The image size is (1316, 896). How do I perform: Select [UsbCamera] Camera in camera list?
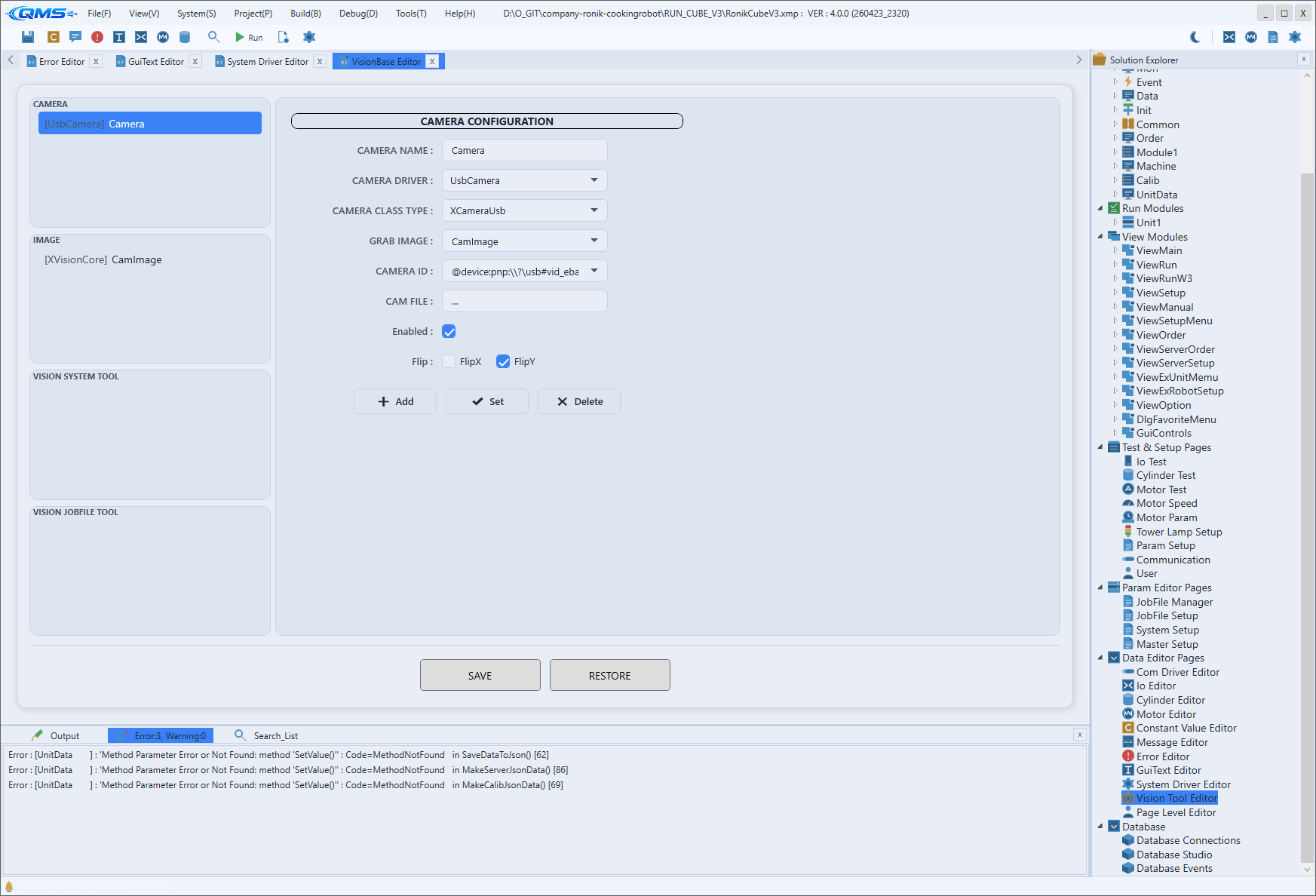pos(150,123)
